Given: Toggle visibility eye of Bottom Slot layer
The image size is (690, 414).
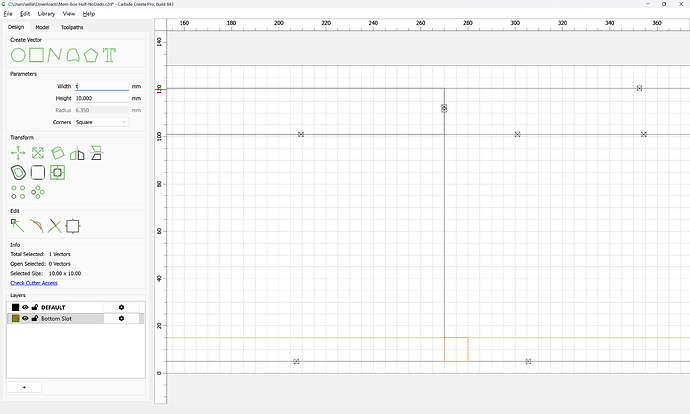Looking at the screenshot, I should (x=26, y=318).
